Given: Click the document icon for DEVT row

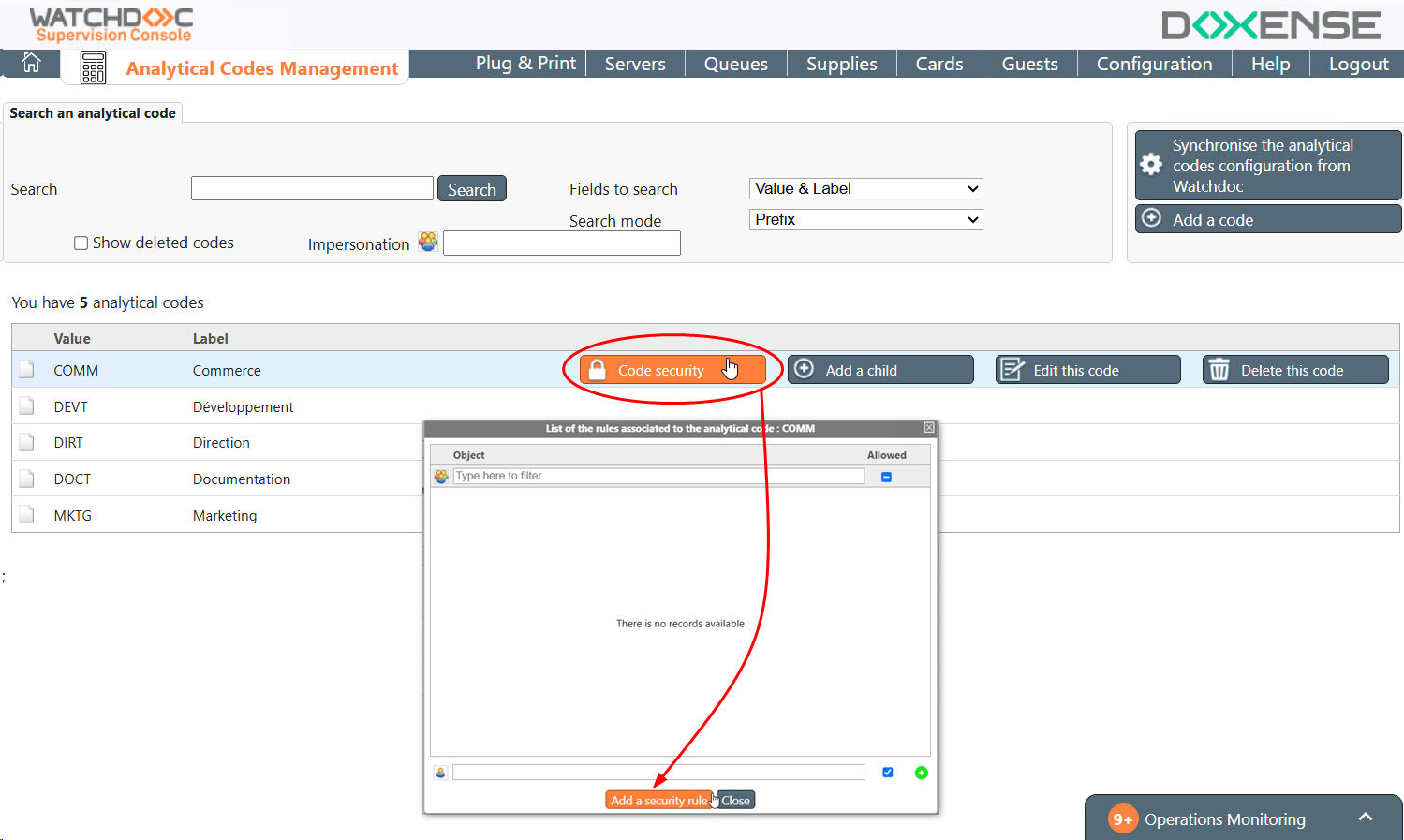Looking at the screenshot, I should [x=27, y=406].
